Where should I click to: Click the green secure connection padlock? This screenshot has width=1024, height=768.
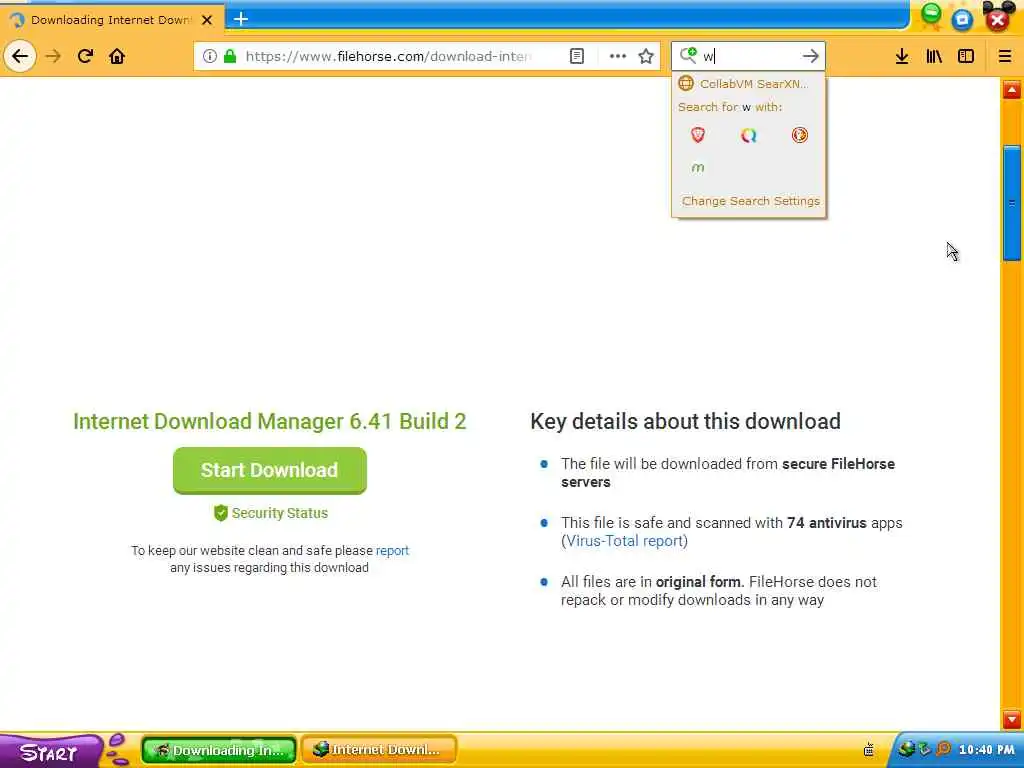click(230, 56)
